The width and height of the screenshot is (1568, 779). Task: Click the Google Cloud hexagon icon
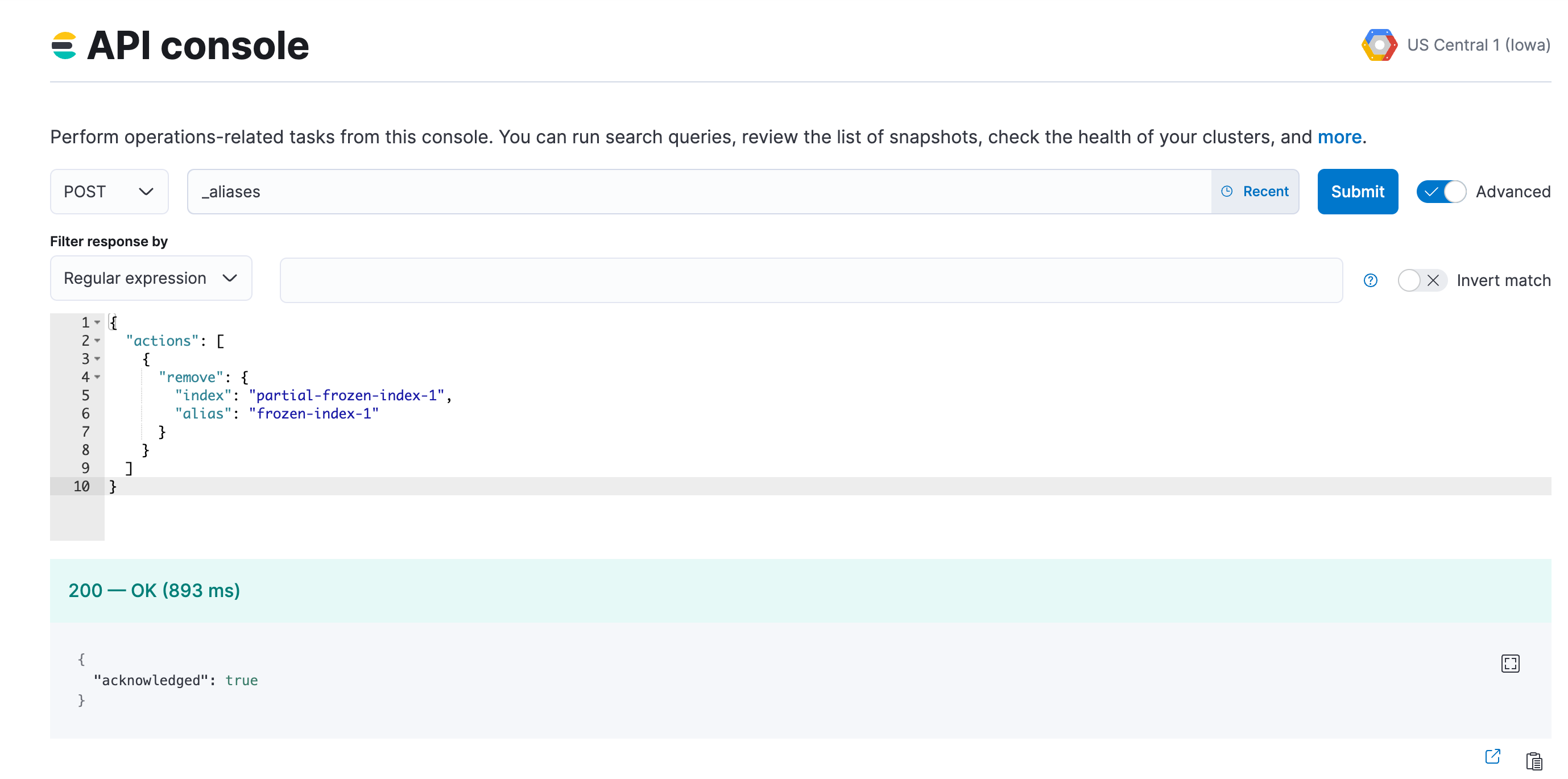coord(1379,44)
